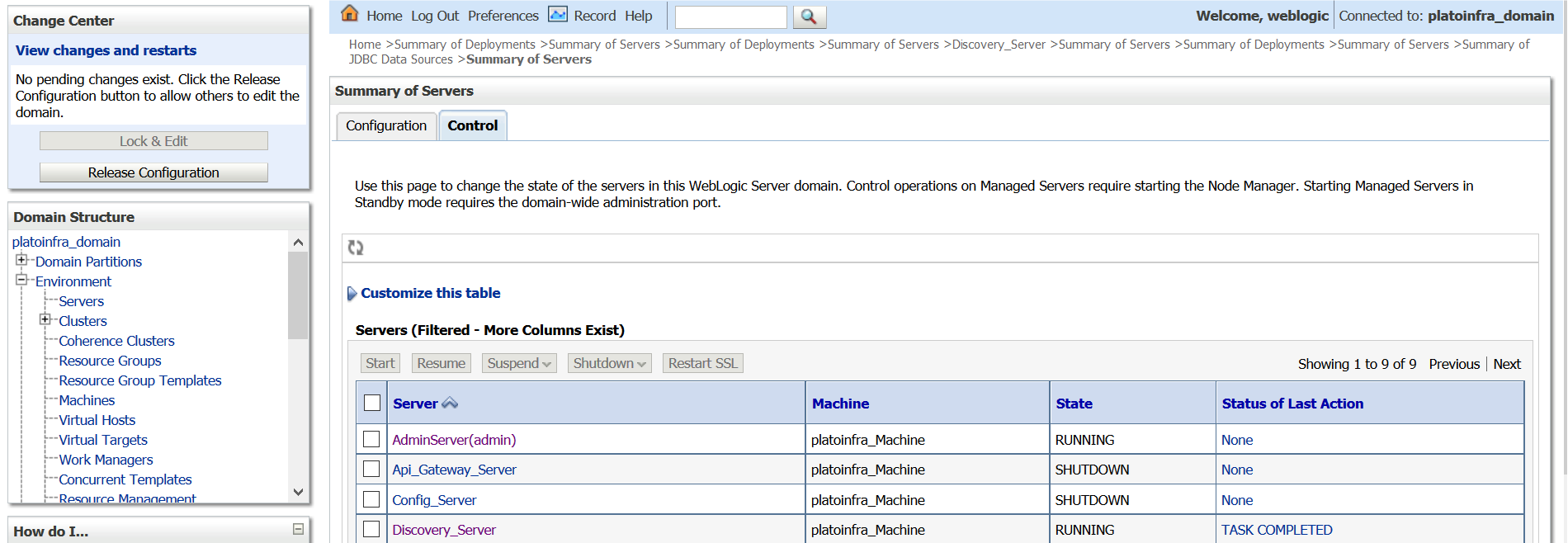Open Virtual Hosts tree item
This screenshot has width=1568, height=543.
(x=97, y=420)
